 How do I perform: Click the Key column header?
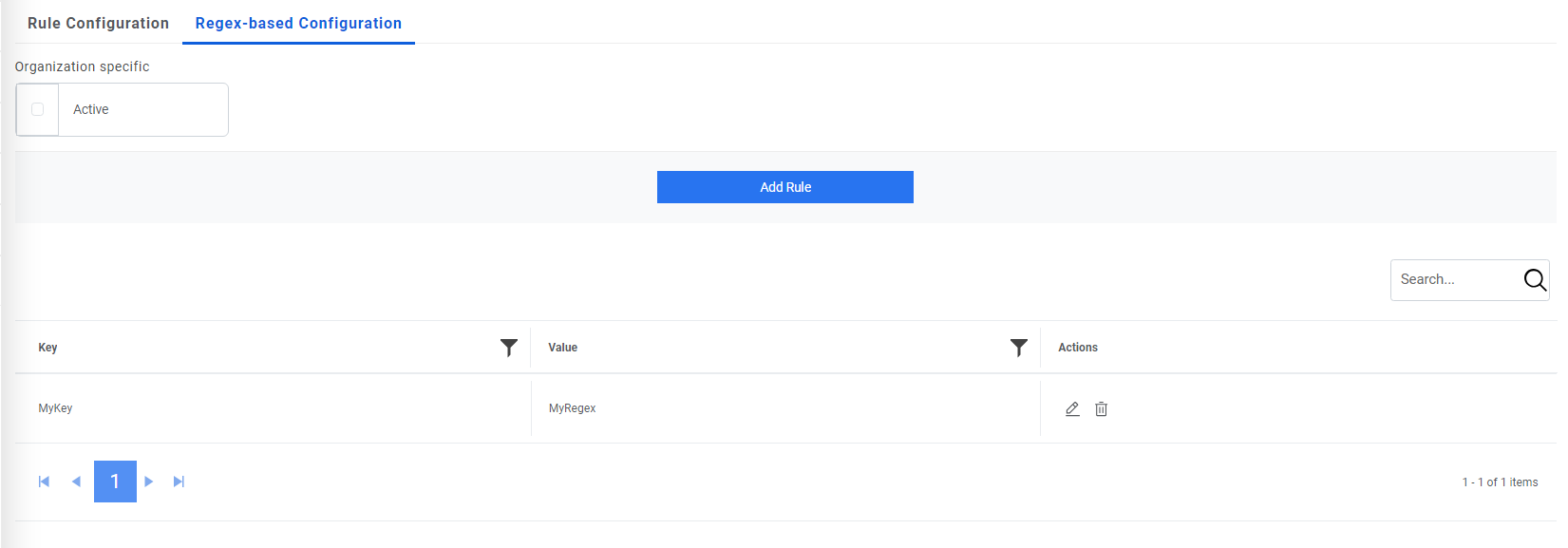pos(47,348)
